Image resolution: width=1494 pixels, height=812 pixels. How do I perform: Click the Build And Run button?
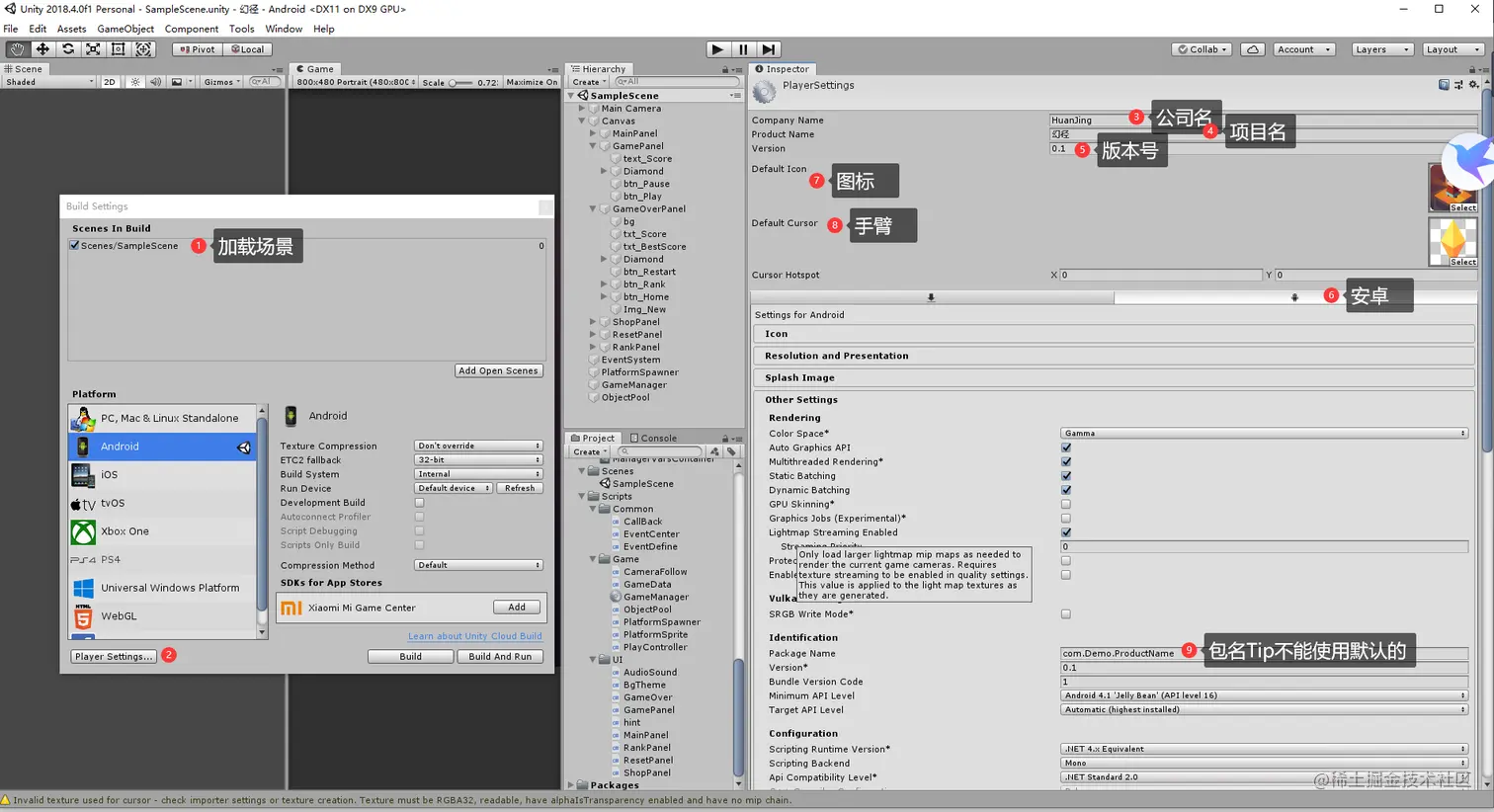(x=500, y=657)
